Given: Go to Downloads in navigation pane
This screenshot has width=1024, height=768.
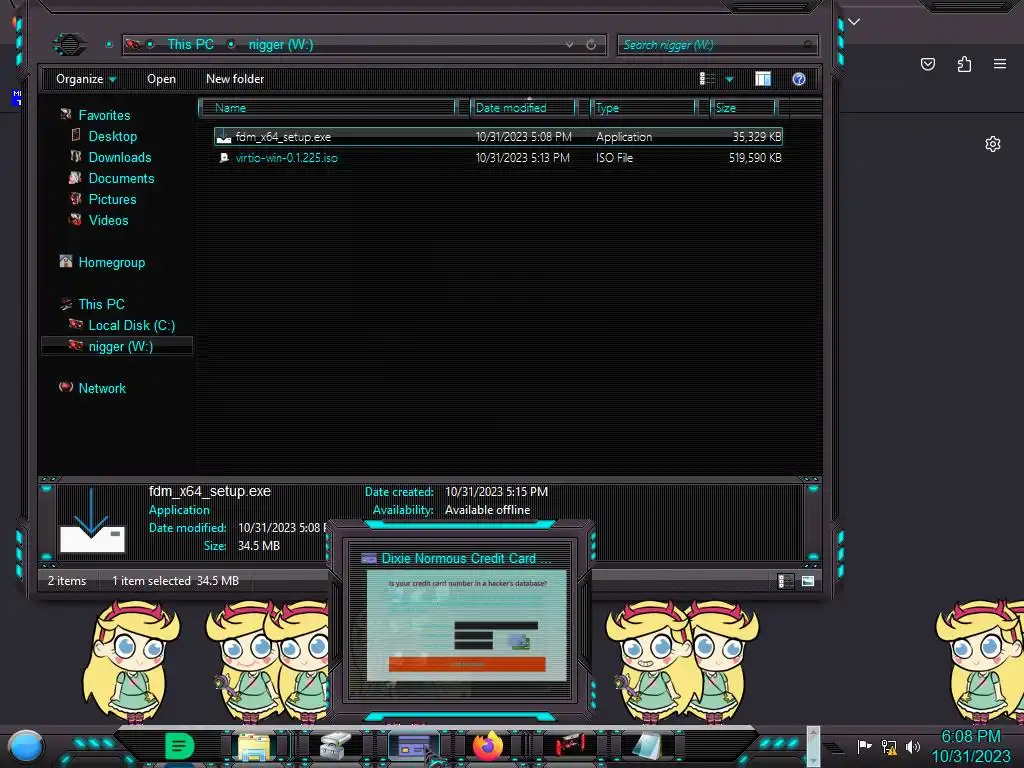Looking at the screenshot, I should [120, 157].
